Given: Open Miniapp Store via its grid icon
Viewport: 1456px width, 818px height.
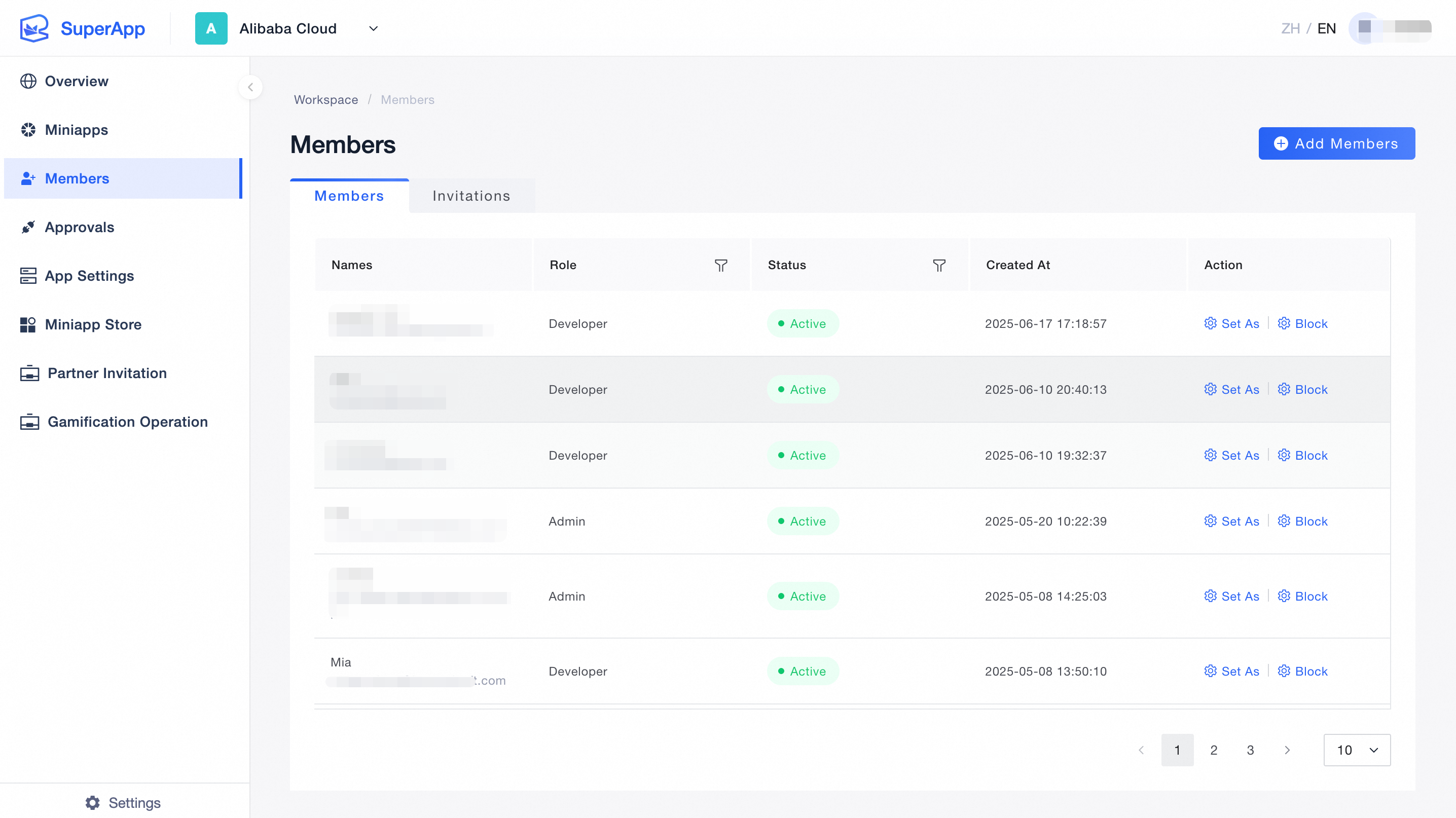Looking at the screenshot, I should pos(28,324).
